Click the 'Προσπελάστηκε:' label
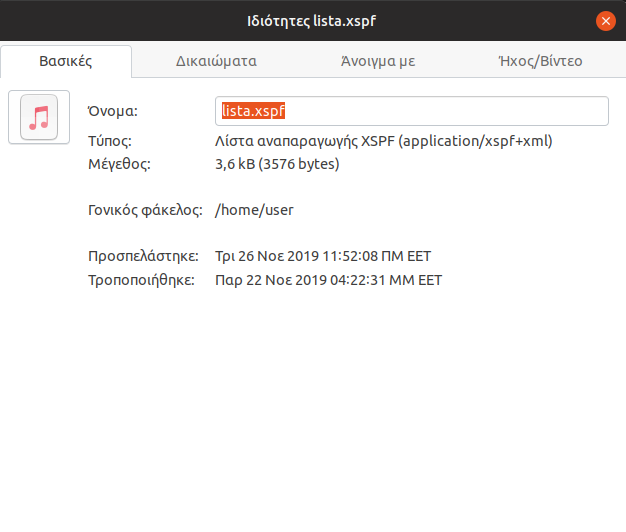Viewport: 626px width, 532px height. (x=143, y=256)
